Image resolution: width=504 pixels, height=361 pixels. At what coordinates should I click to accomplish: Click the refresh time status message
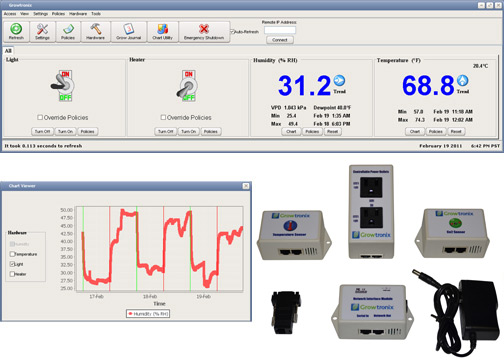coord(43,146)
